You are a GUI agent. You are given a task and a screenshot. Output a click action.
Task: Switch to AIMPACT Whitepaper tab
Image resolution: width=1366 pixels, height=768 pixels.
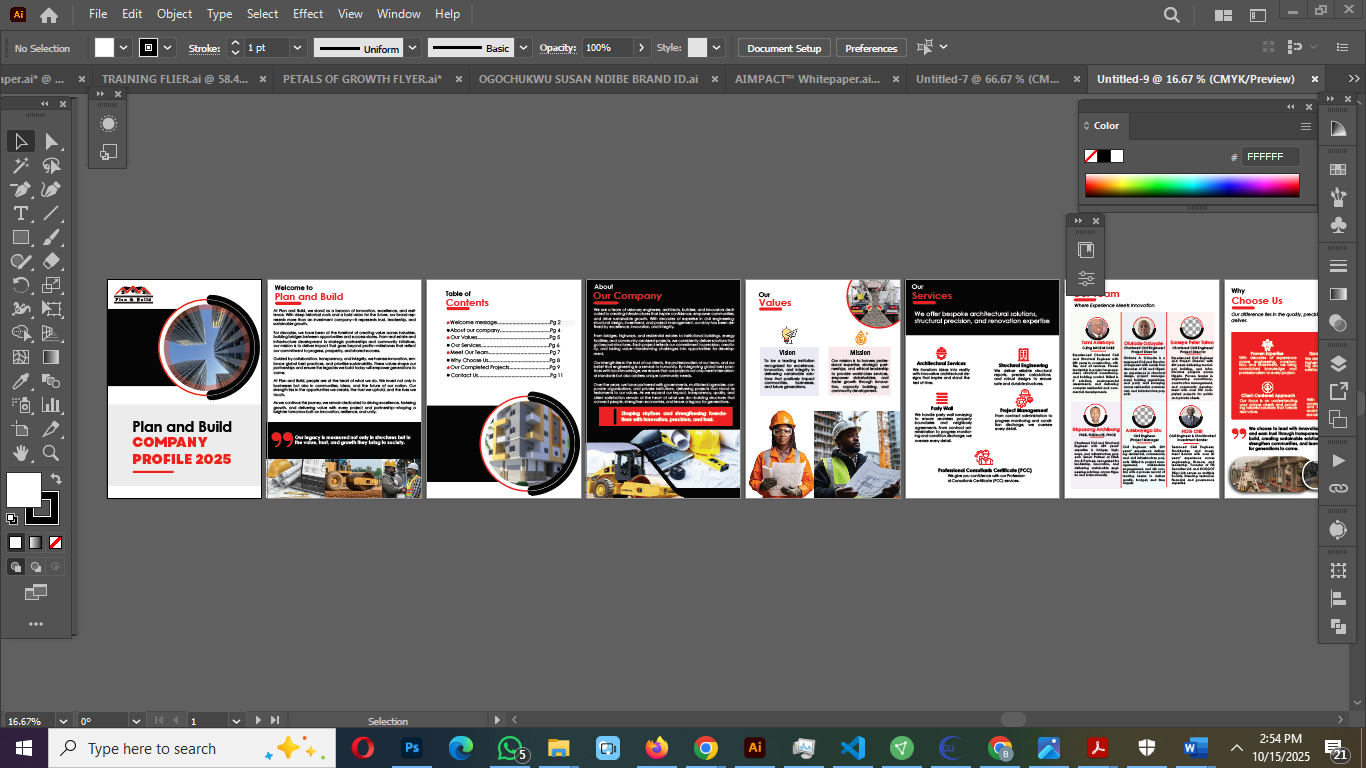pos(807,79)
